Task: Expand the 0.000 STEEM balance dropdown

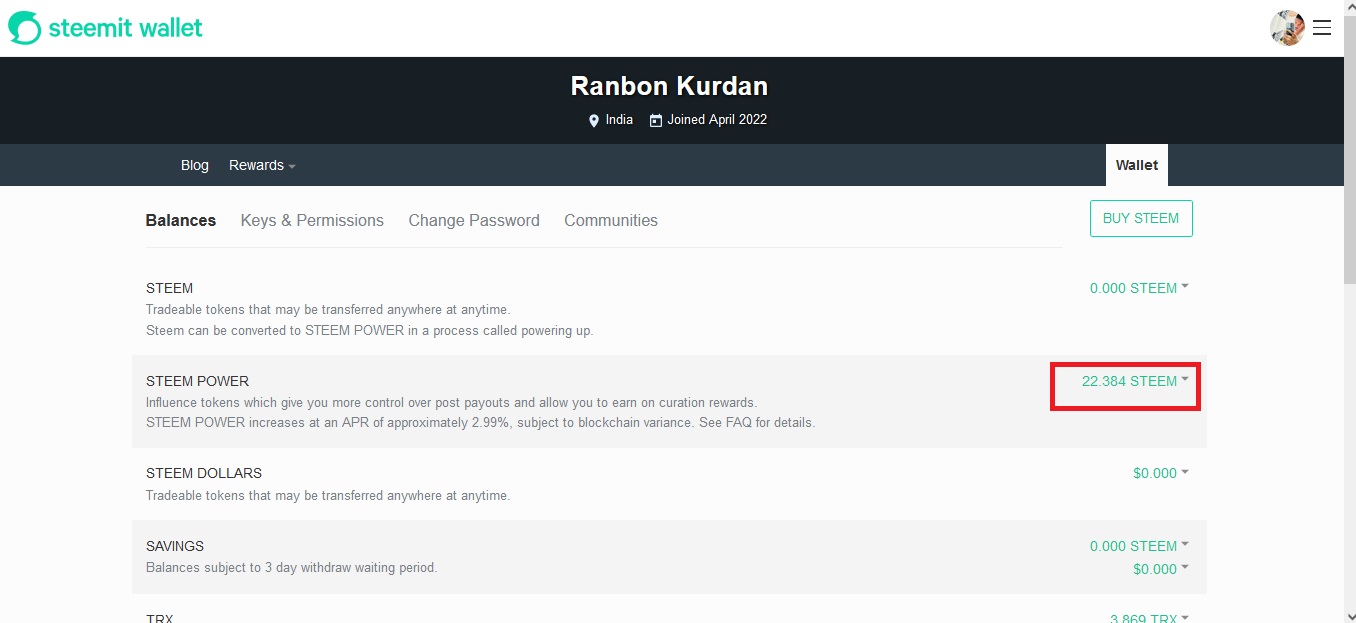Action: point(1139,288)
